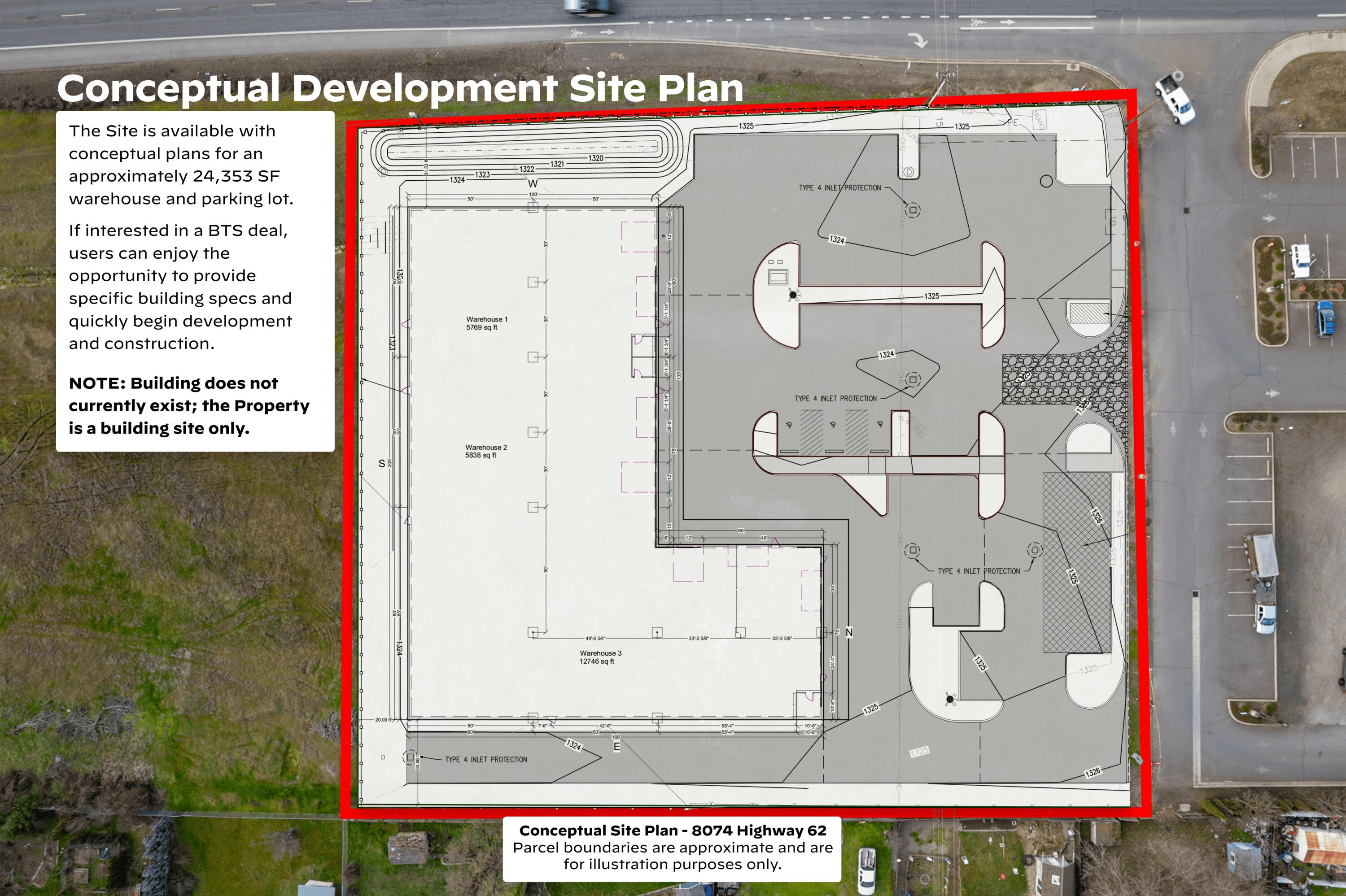Click the Conceptual Development Site Plan heading
Viewport: 1346px width, 896px height.
[400, 89]
